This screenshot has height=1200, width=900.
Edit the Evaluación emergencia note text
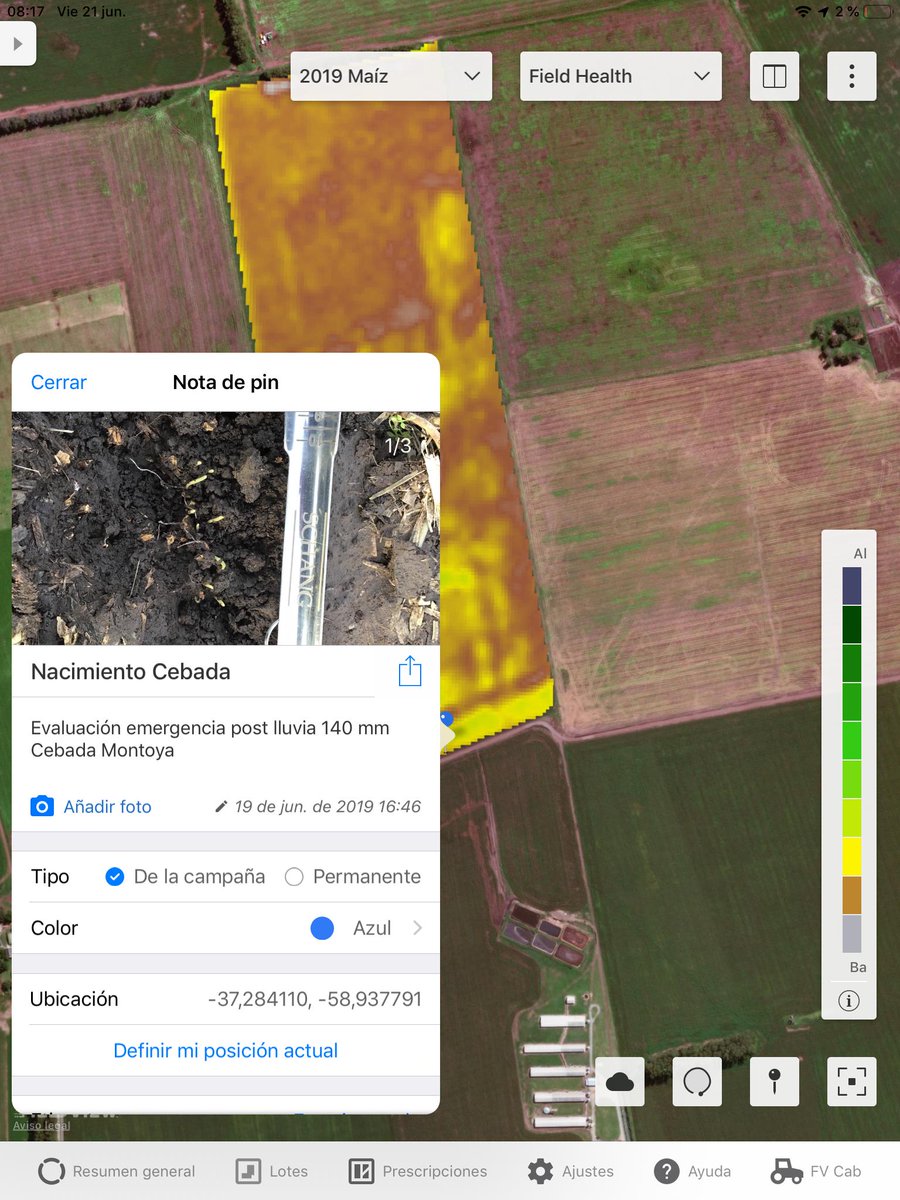210,739
